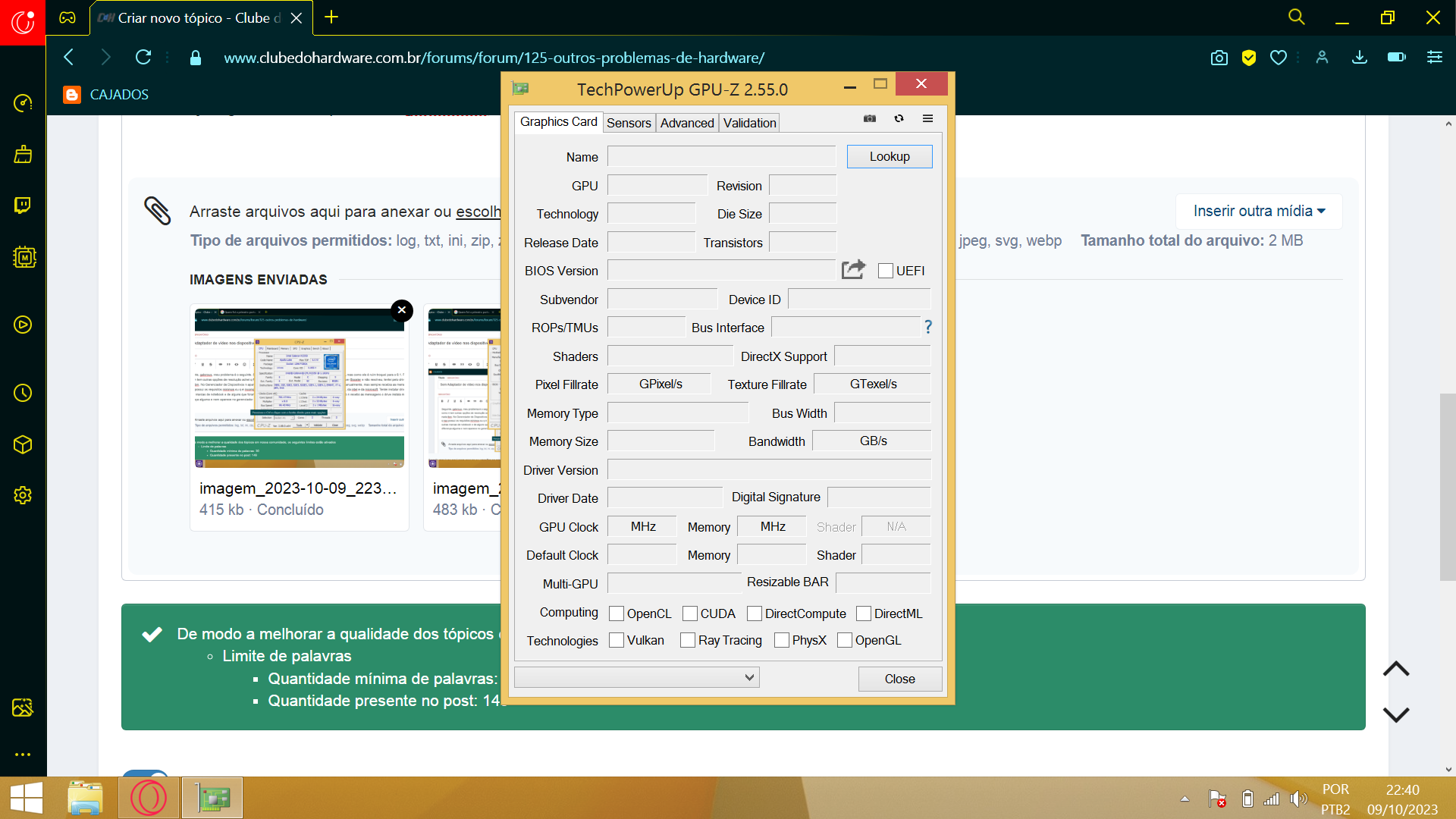This screenshot has height=819, width=1456.
Task: Open the CAJADOS bookmark
Action: click(106, 95)
